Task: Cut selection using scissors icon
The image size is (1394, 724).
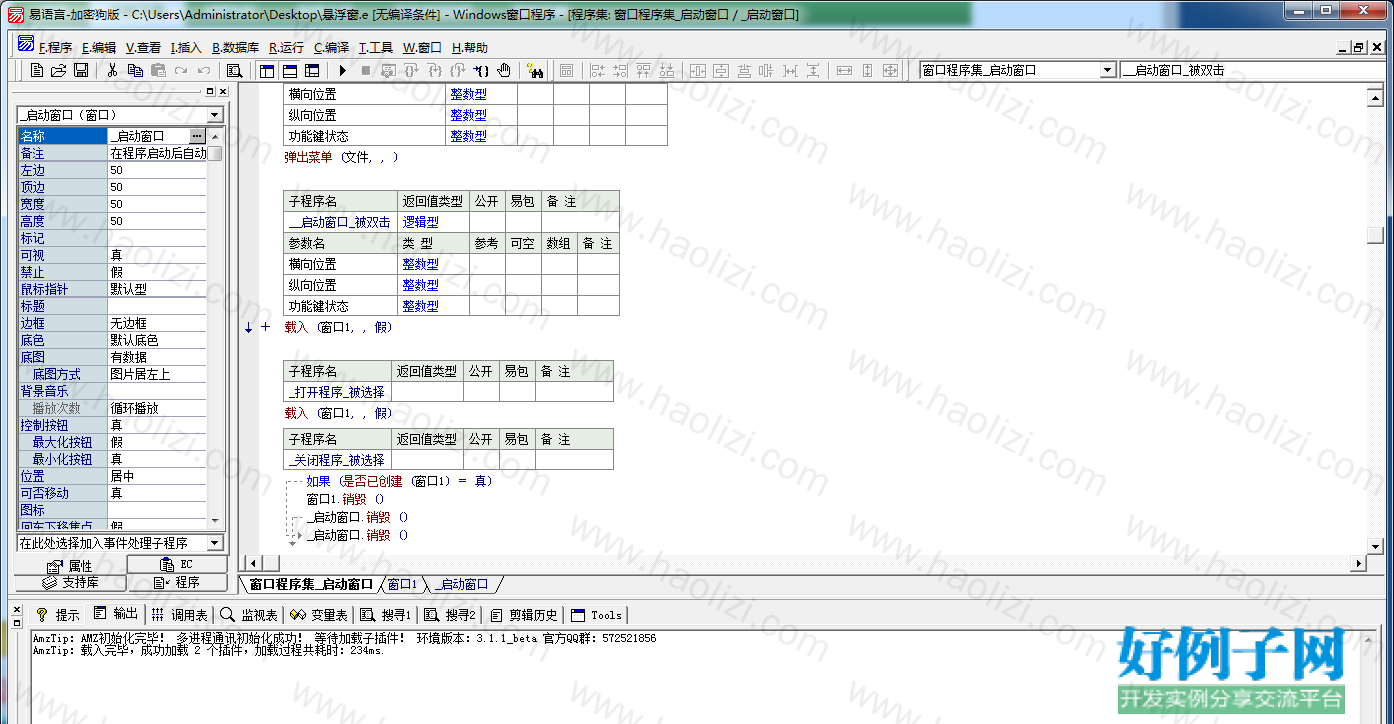Action: click(x=112, y=70)
